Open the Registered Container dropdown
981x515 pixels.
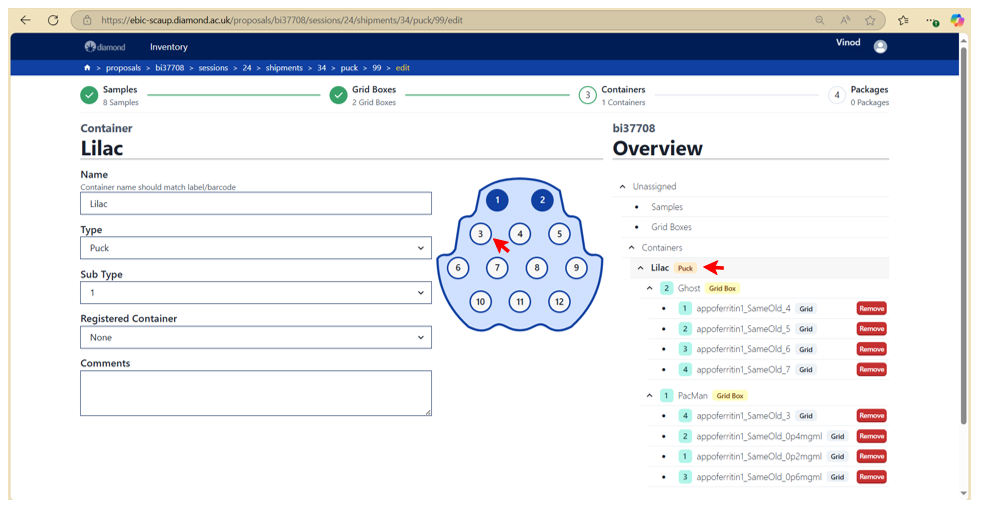pyautogui.click(x=256, y=337)
